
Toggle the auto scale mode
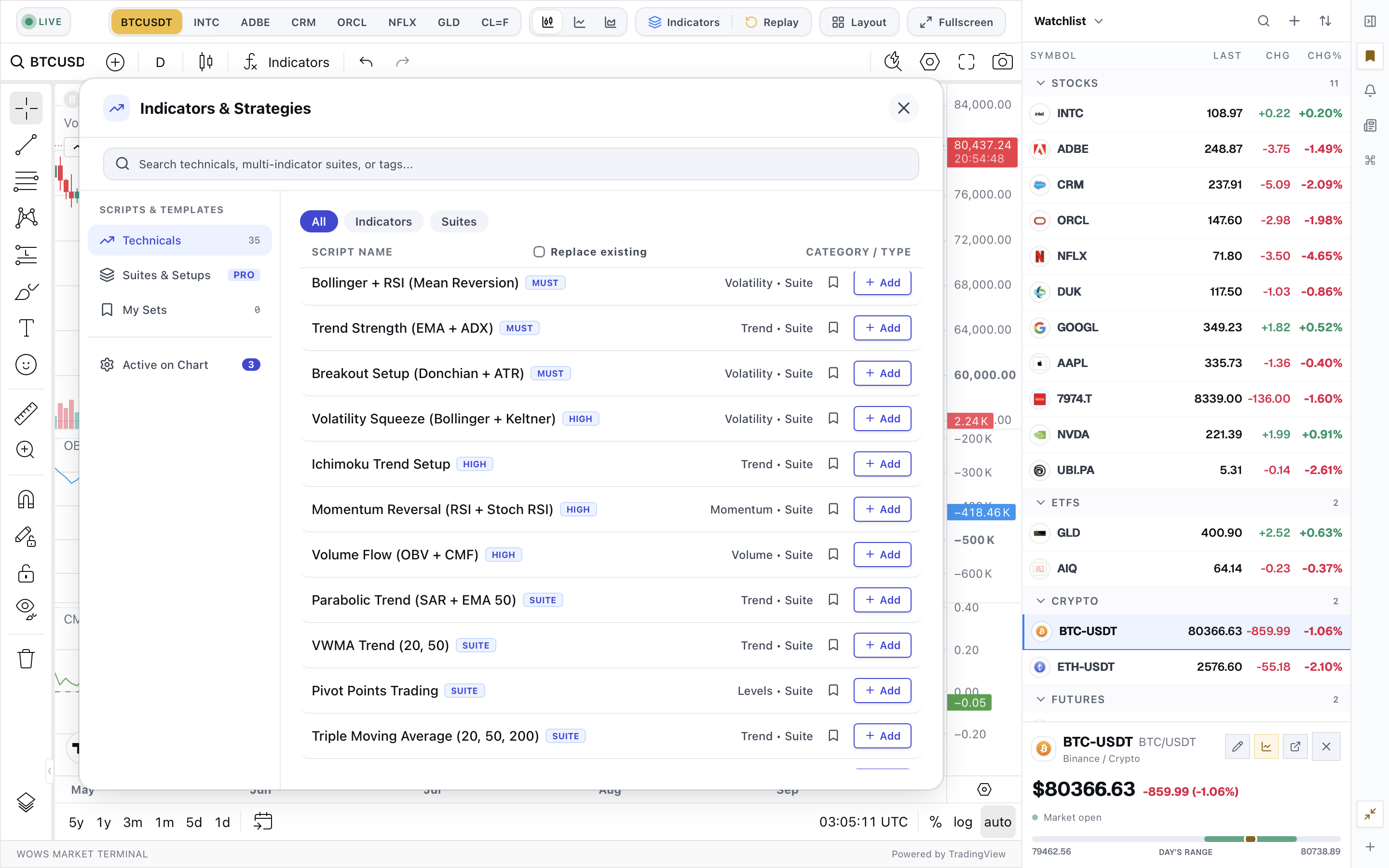(997, 822)
